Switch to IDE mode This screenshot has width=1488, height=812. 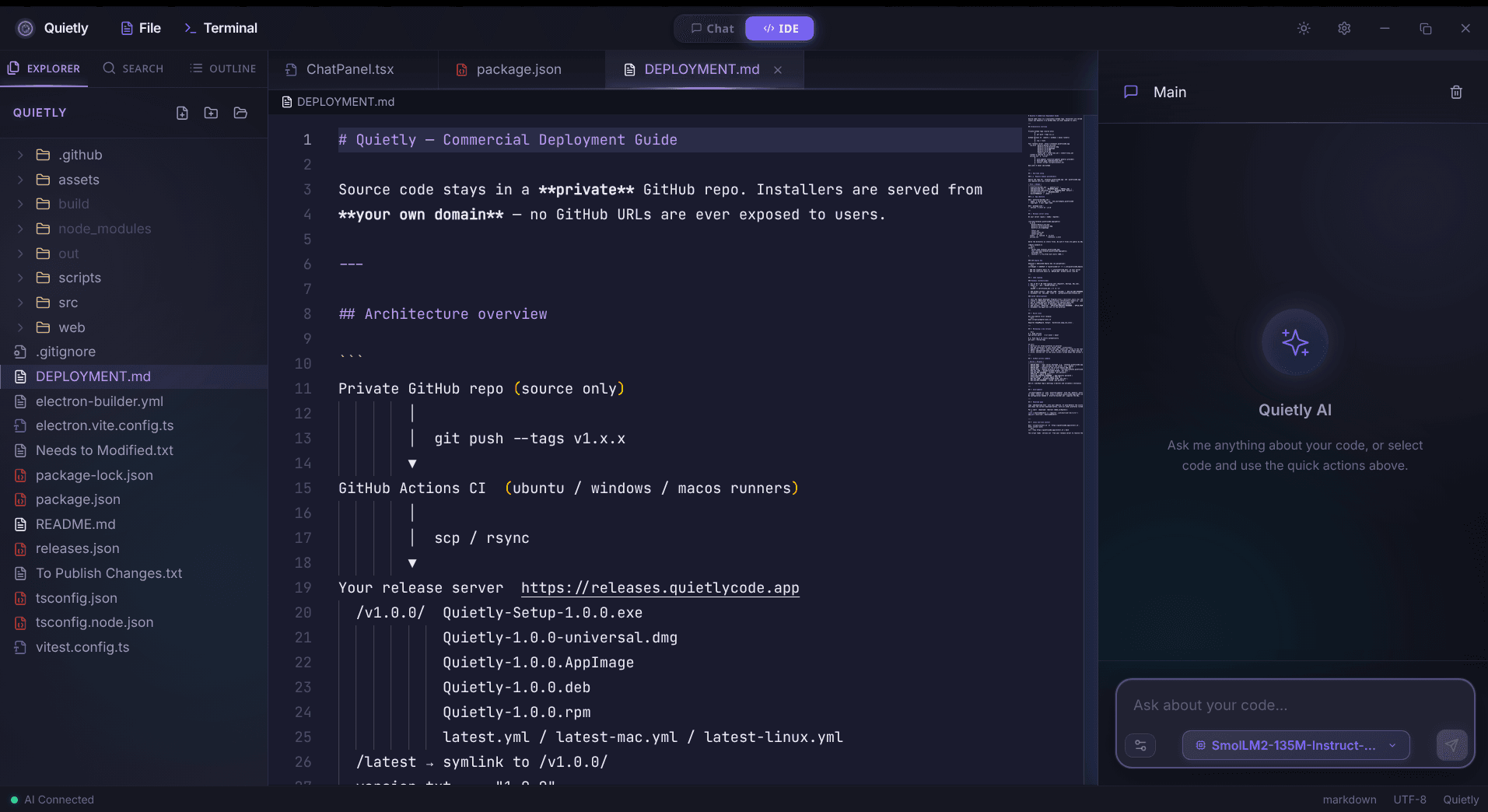click(x=780, y=29)
